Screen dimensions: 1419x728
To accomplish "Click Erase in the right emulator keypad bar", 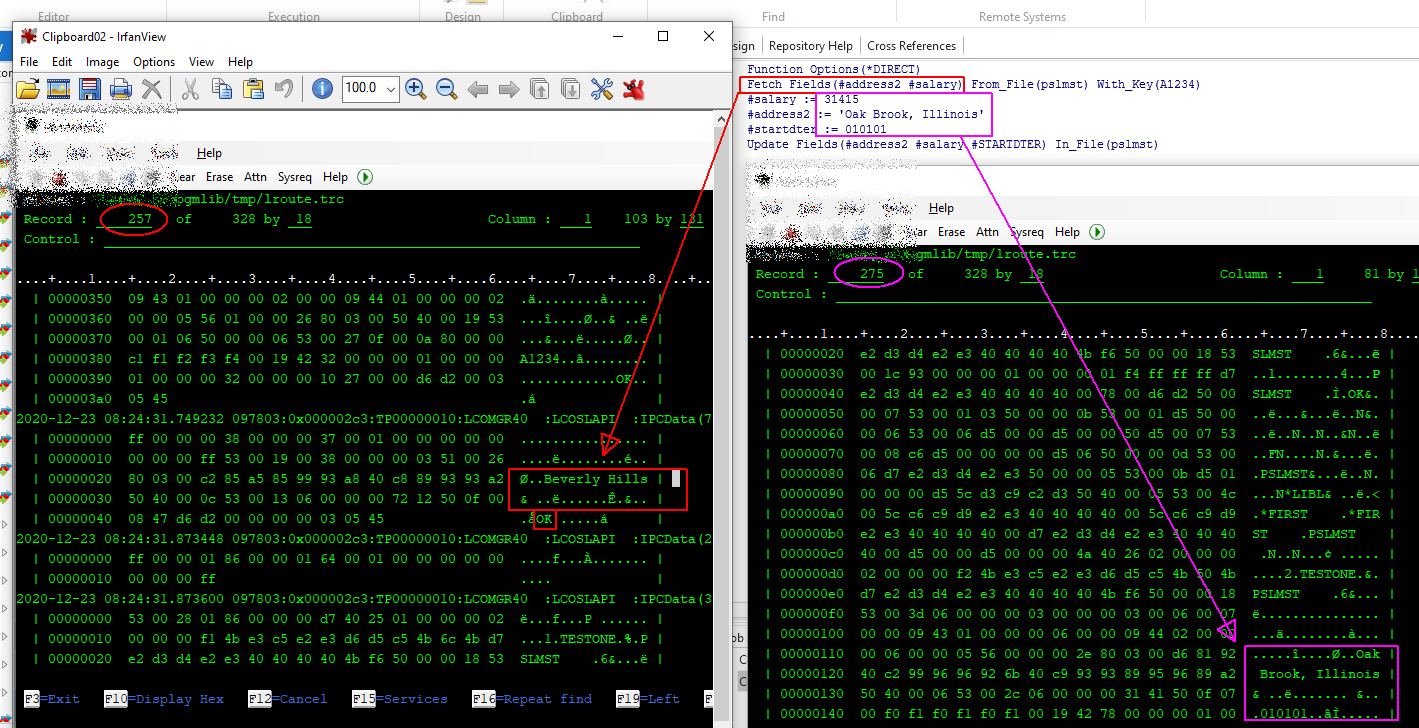I will (951, 232).
